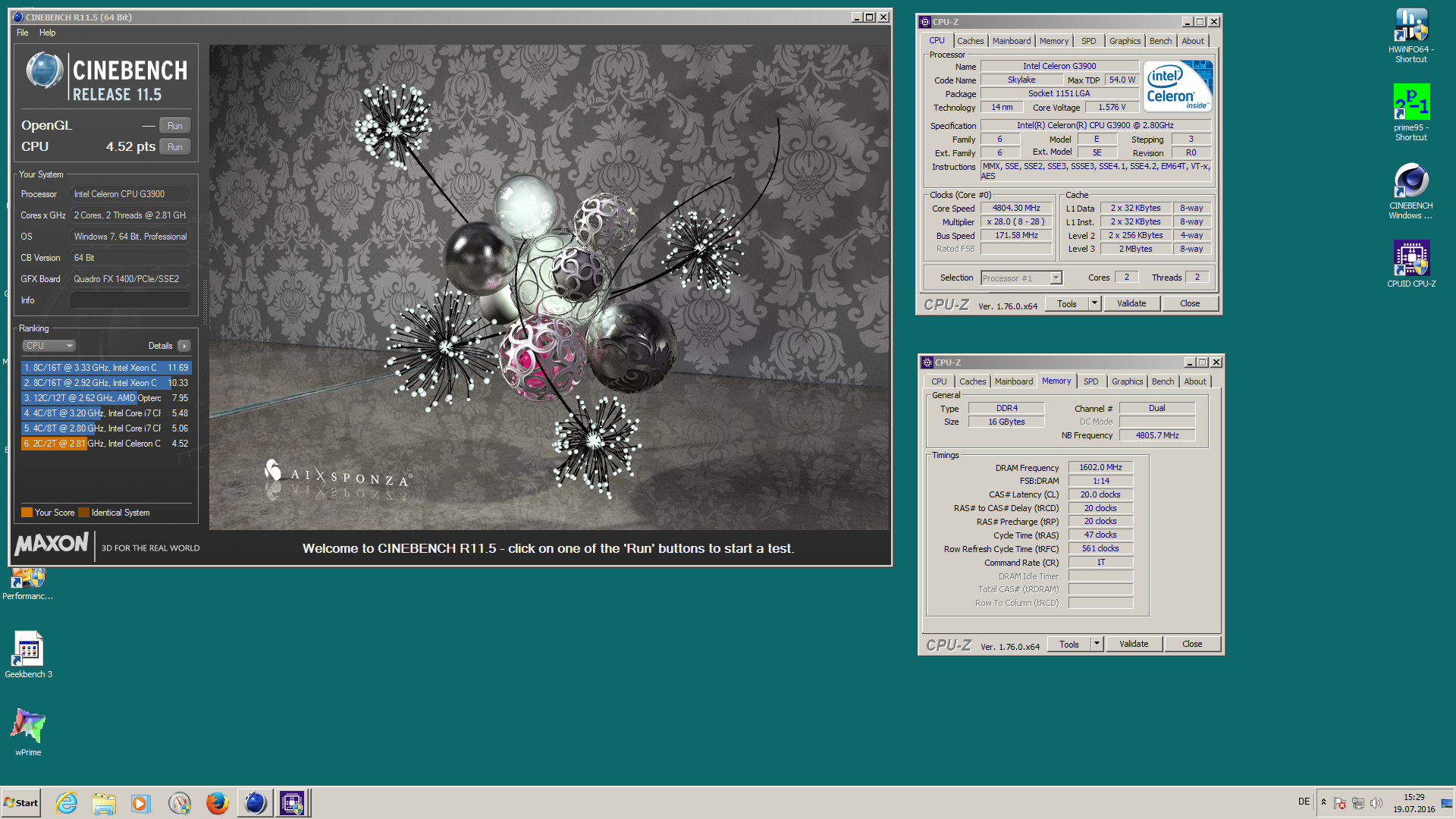Switch to Caches tab in upper CPU-Z
Screen dimensions: 1456x819
tap(970, 41)
